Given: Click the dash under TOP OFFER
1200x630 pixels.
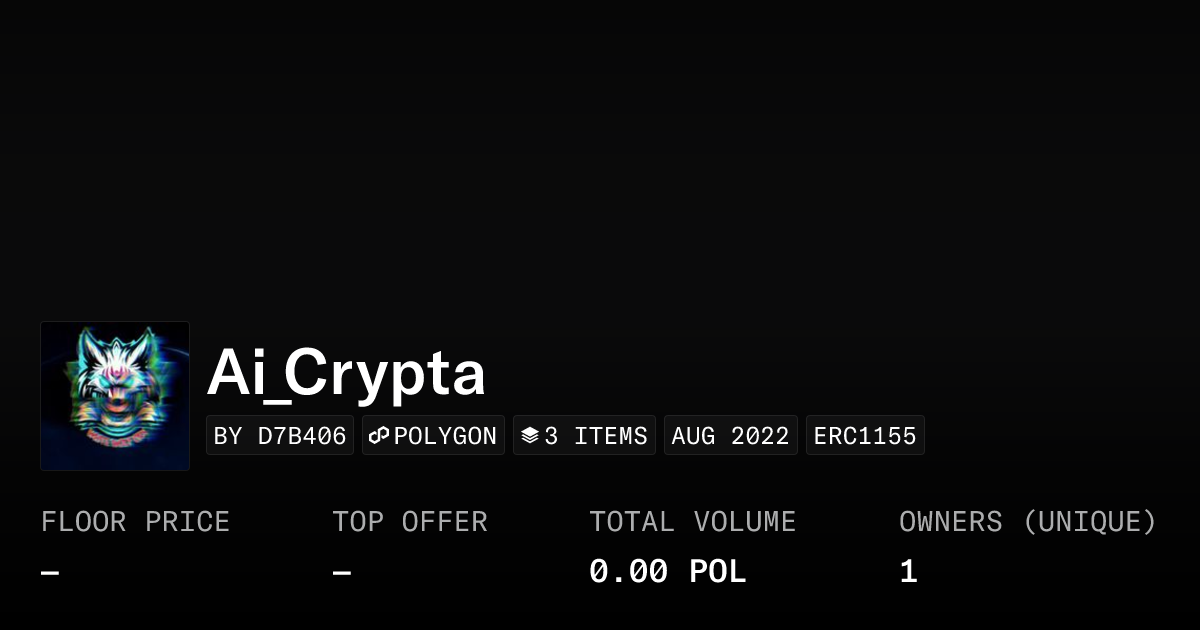Looking at the screenshot, I should click(340, 571).
